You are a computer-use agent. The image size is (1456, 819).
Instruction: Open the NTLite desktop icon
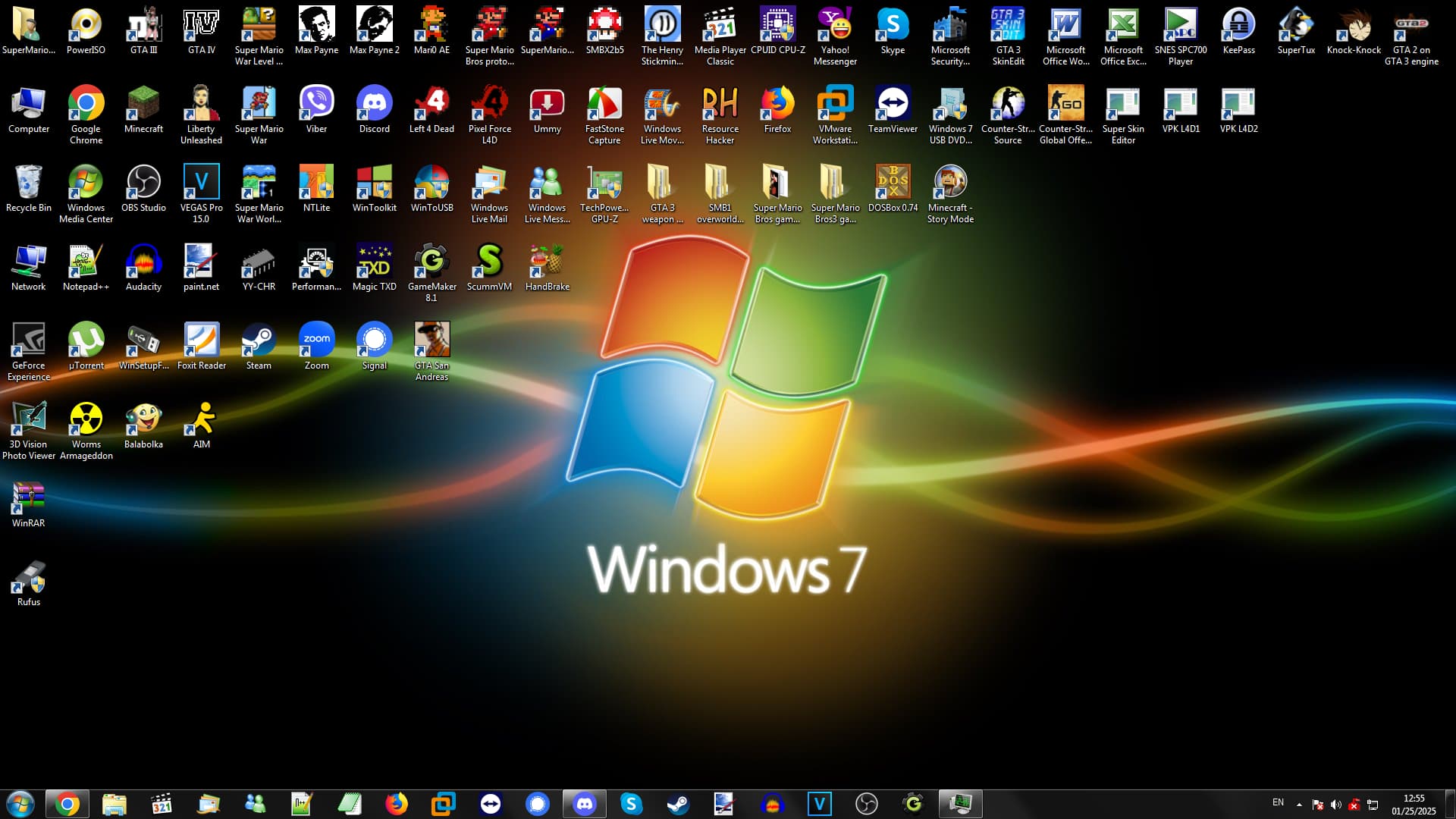(x=316, y=189)
